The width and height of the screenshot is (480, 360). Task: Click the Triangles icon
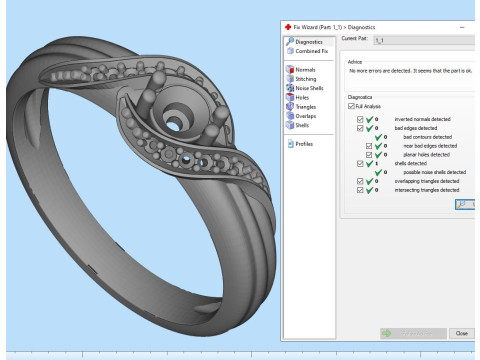click(x=290, y=107)
